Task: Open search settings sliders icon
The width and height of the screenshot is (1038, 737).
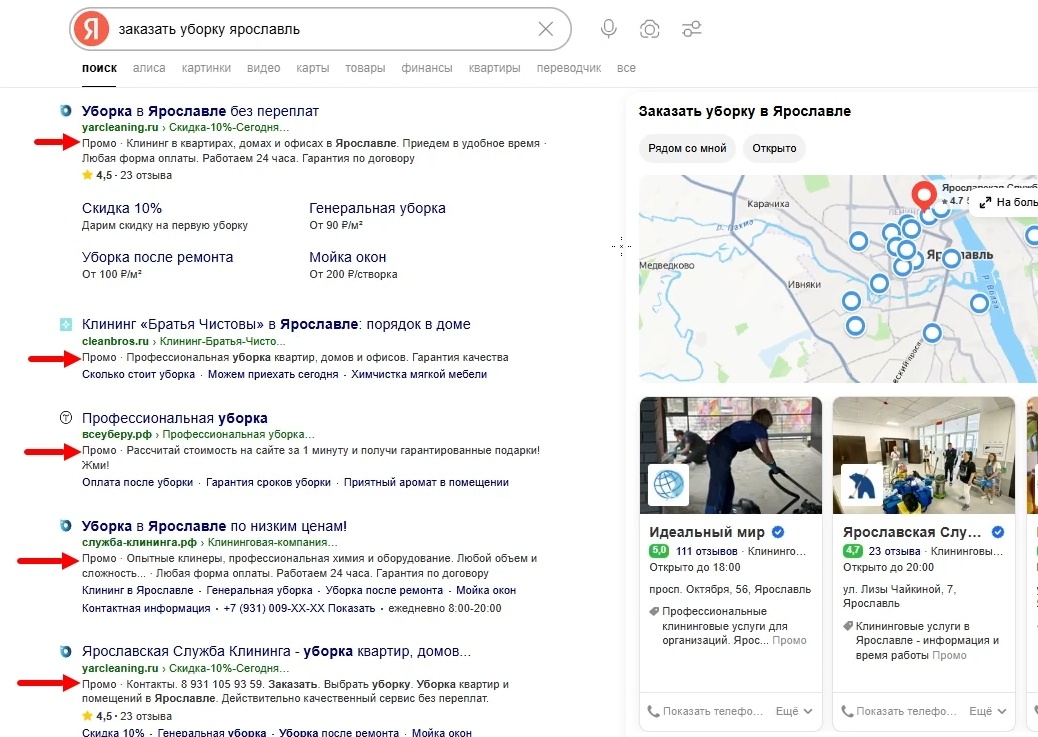Action: pyautogui.click(x=692, y=29)
